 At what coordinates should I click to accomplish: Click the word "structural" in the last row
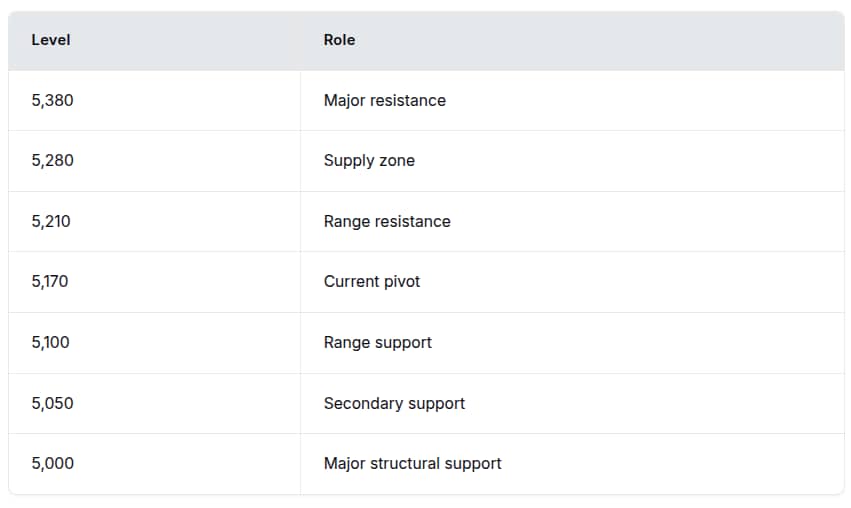point(407,463)
